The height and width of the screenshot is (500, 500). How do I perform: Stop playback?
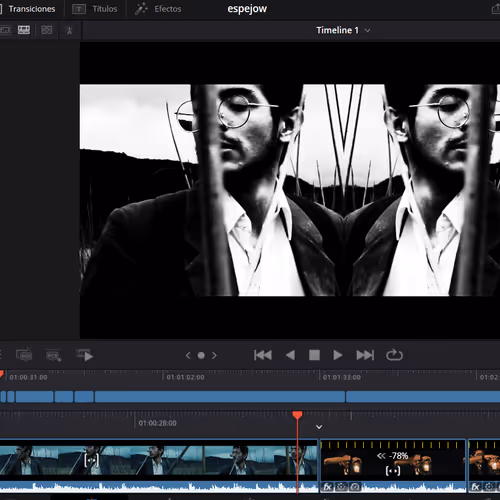pyautogui.click(x=314, y=355)
